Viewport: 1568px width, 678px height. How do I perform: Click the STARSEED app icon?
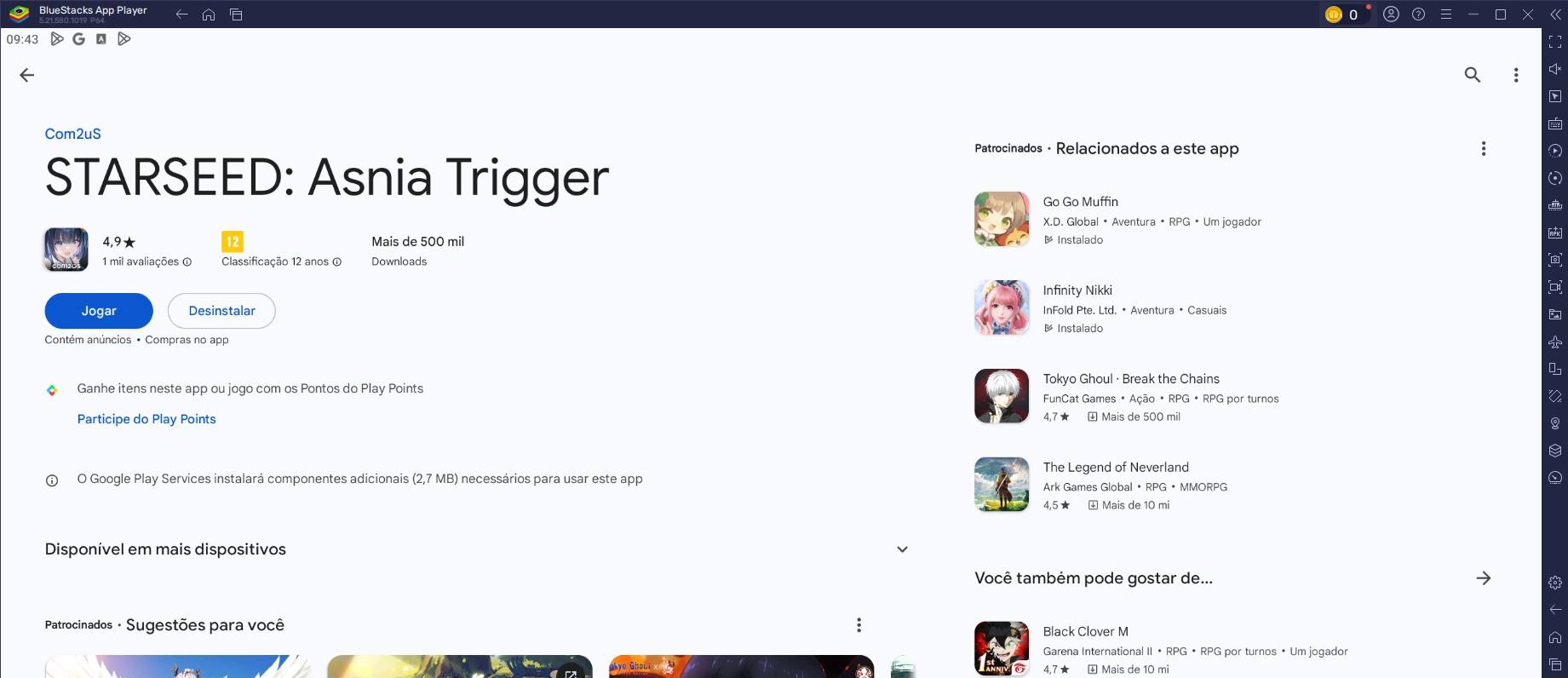point(66,250)
